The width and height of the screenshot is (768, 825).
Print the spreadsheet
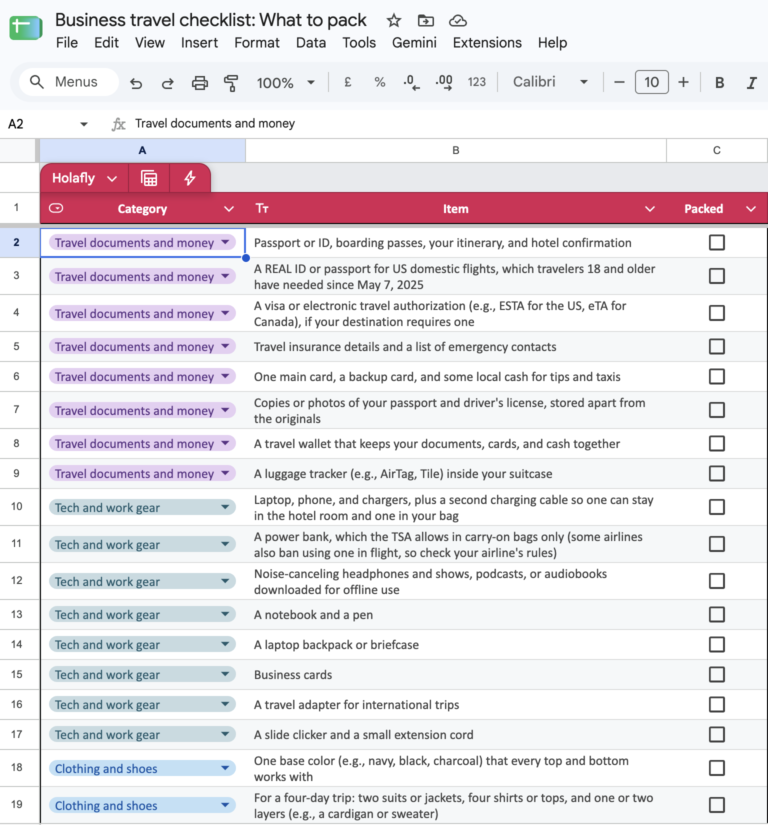coord(199,83)
